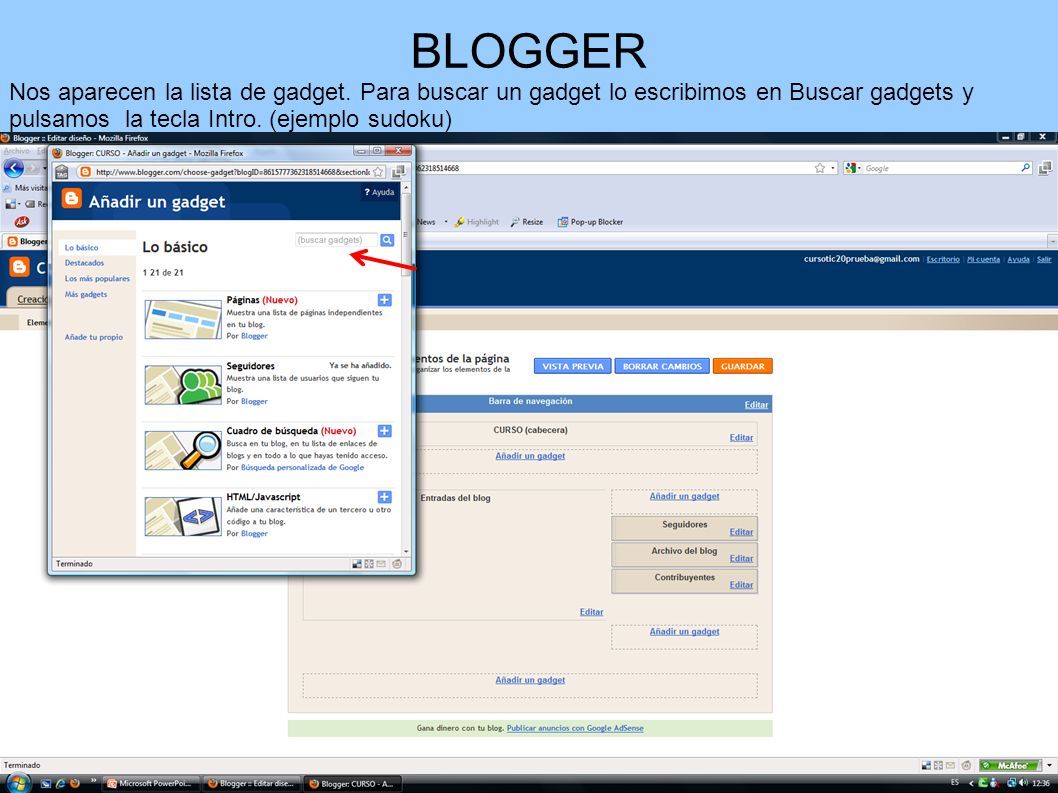
Task: Click the bookmark star in popup address bar
Action: tap(379, 172)
